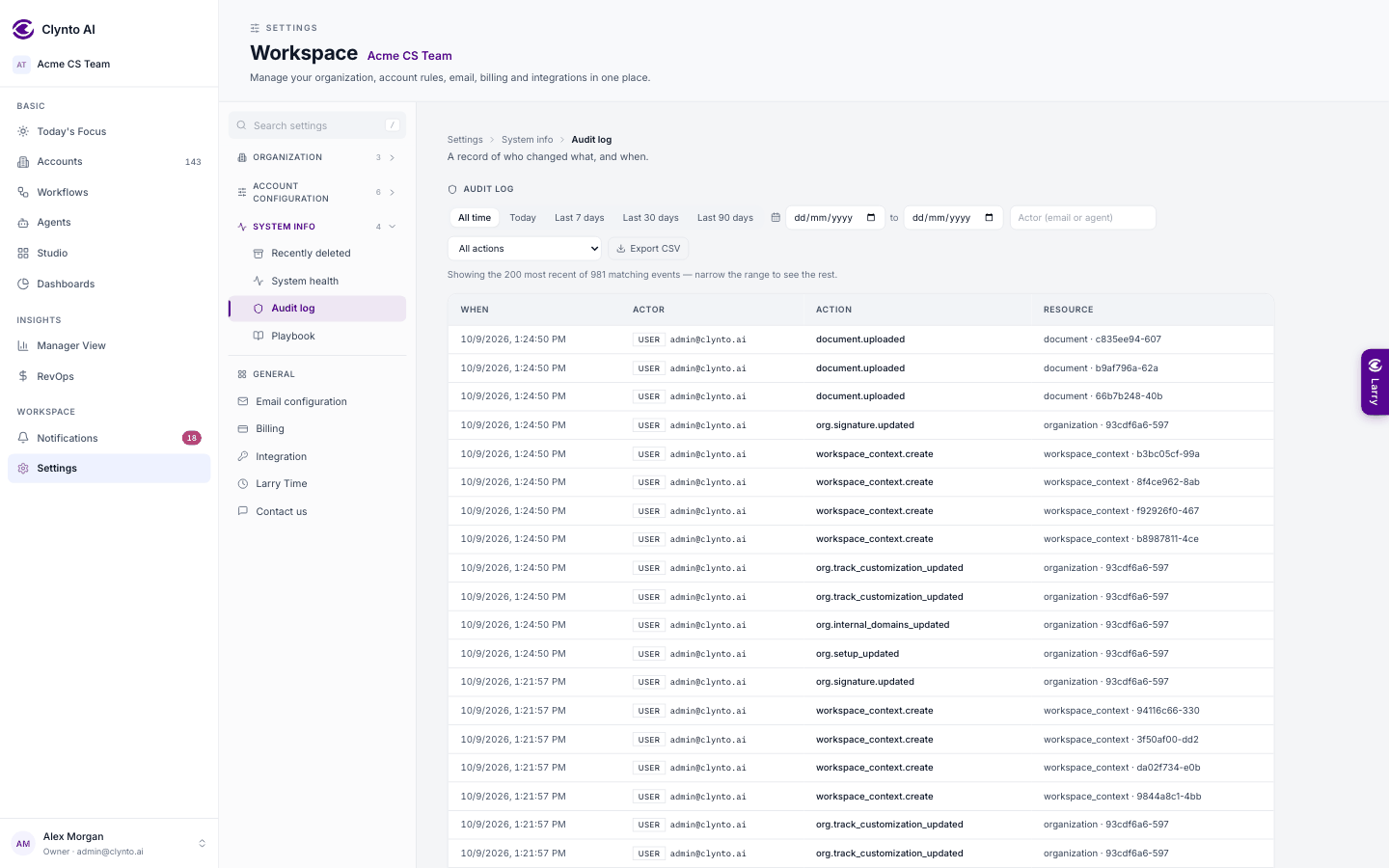This screenshot has height=868, width=1389.
Task: Open System health pulse icon
Action: pyautogui.click(x=259, y=281)
